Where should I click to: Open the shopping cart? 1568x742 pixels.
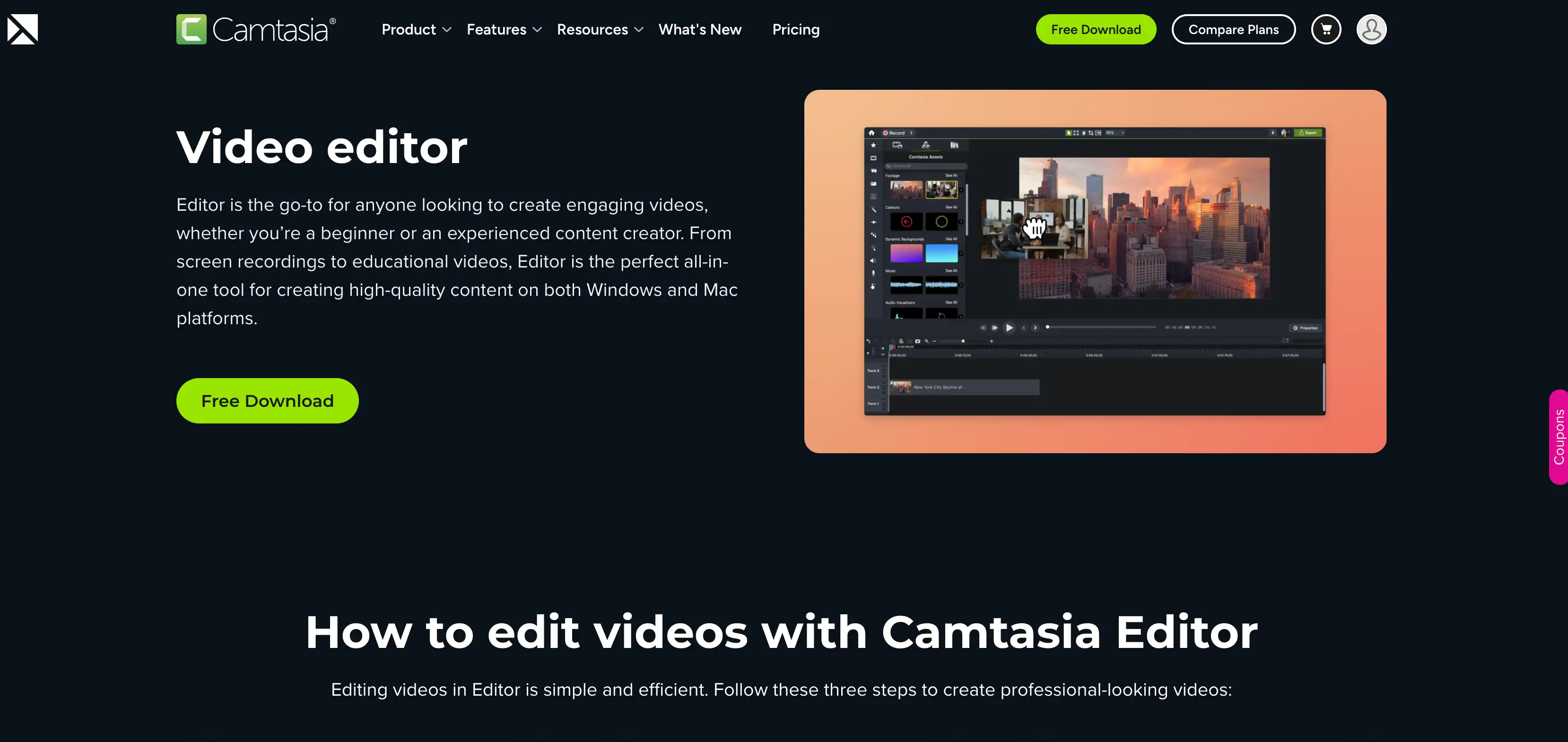coord(1326,28)
